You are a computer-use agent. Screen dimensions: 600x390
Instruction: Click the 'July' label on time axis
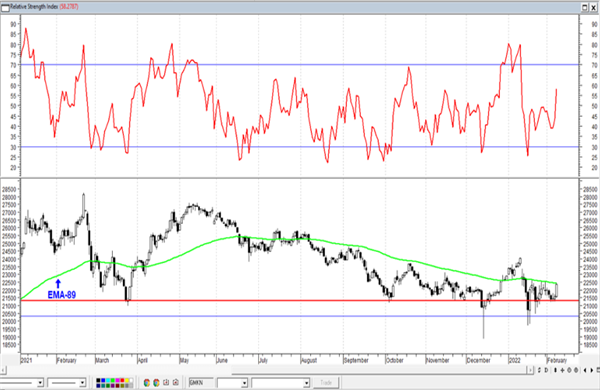(x=263, y=361)
